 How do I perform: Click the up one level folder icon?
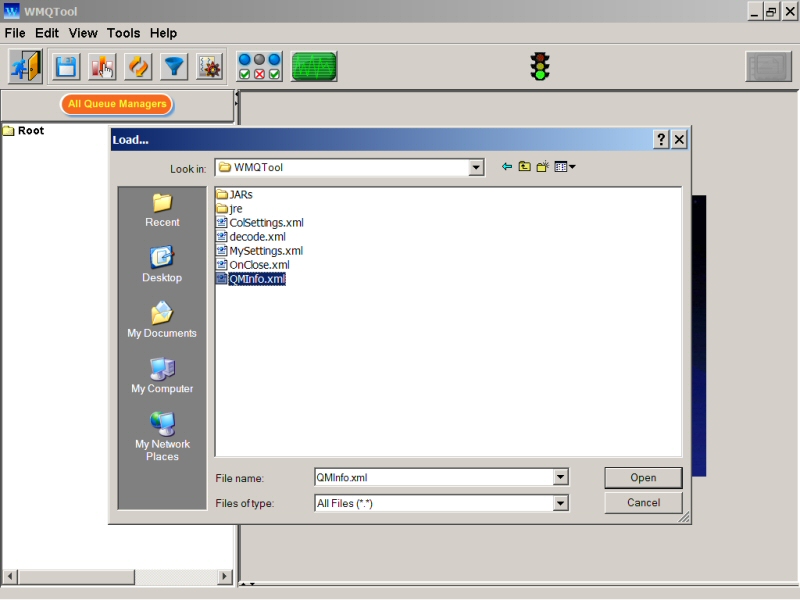click(524, 167)
